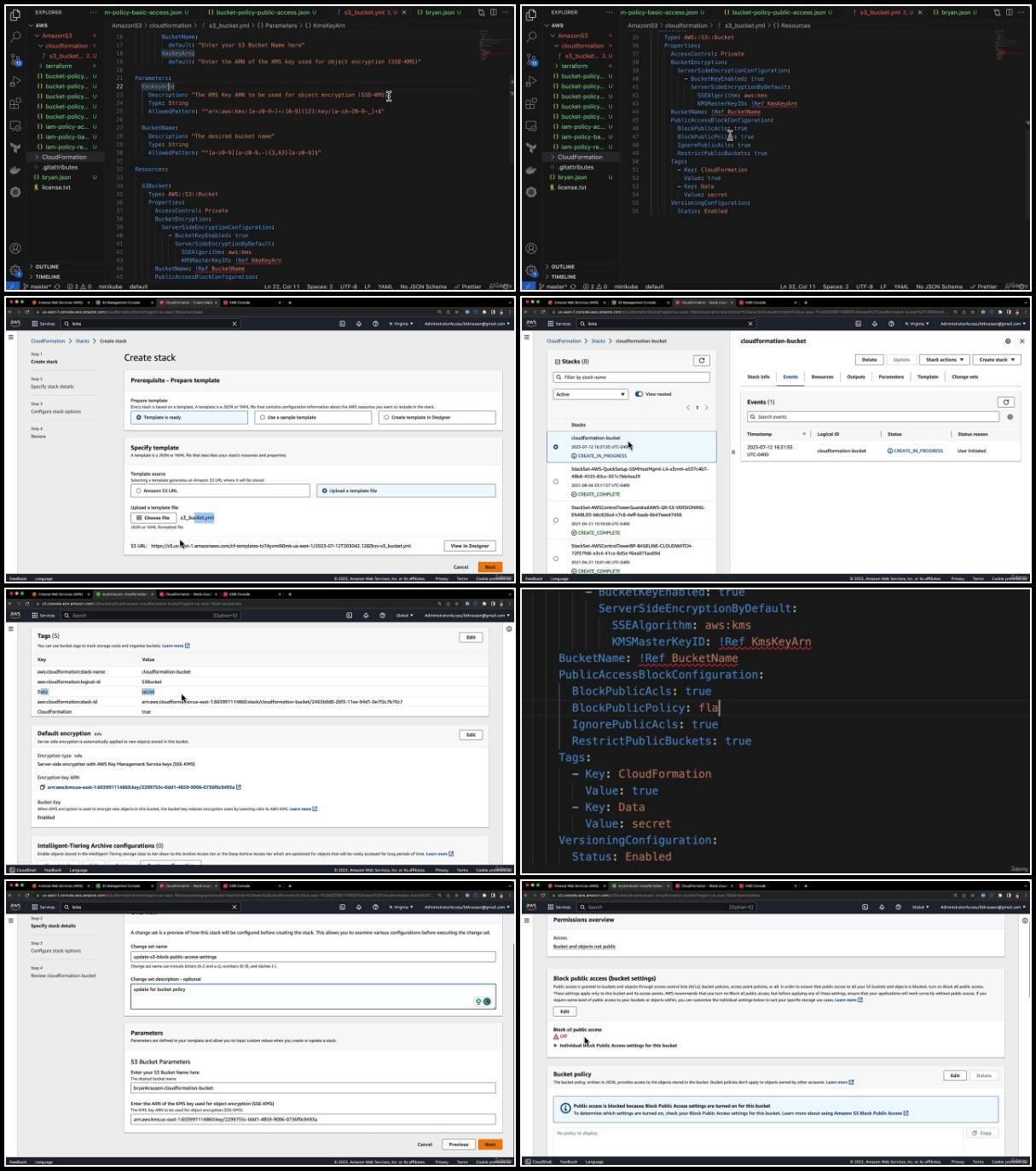Select the StackSet-AWS-QuickSetup stack radio button

[556, 482]
